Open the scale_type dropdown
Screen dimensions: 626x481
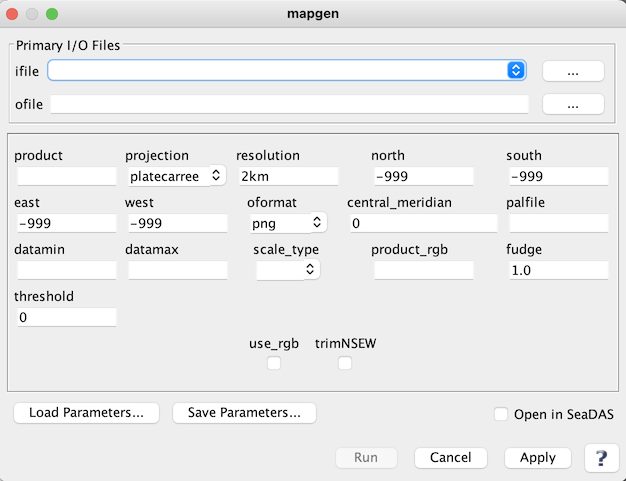[x=287, y=269]
